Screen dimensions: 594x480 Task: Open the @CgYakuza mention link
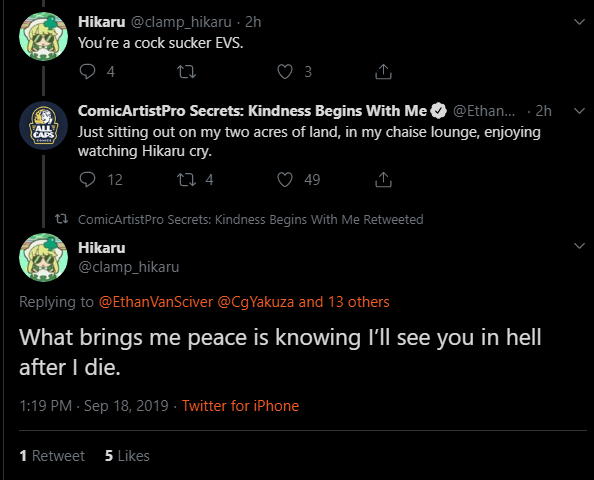256,302
